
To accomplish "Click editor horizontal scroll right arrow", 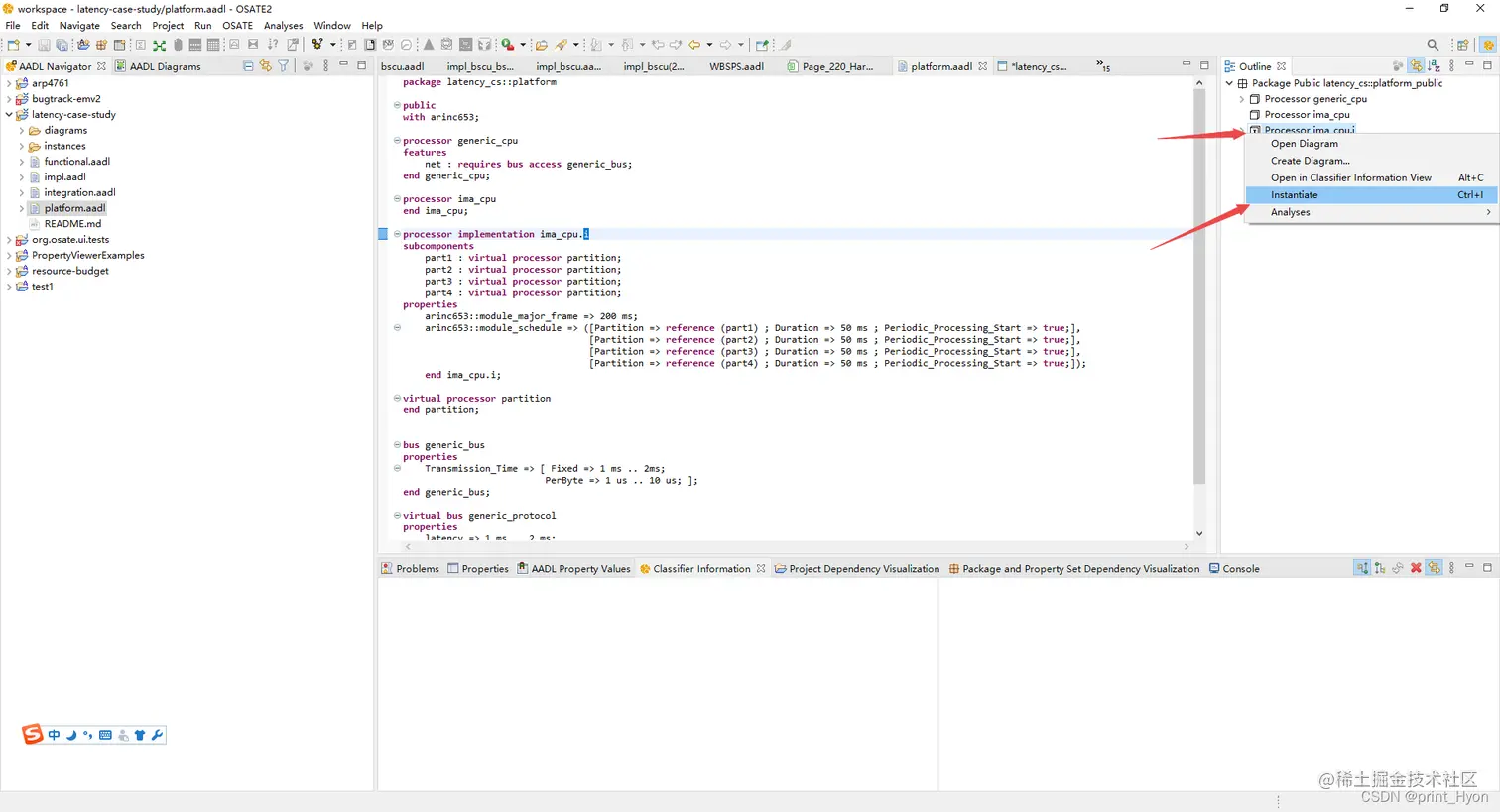I will [1187, 546].
